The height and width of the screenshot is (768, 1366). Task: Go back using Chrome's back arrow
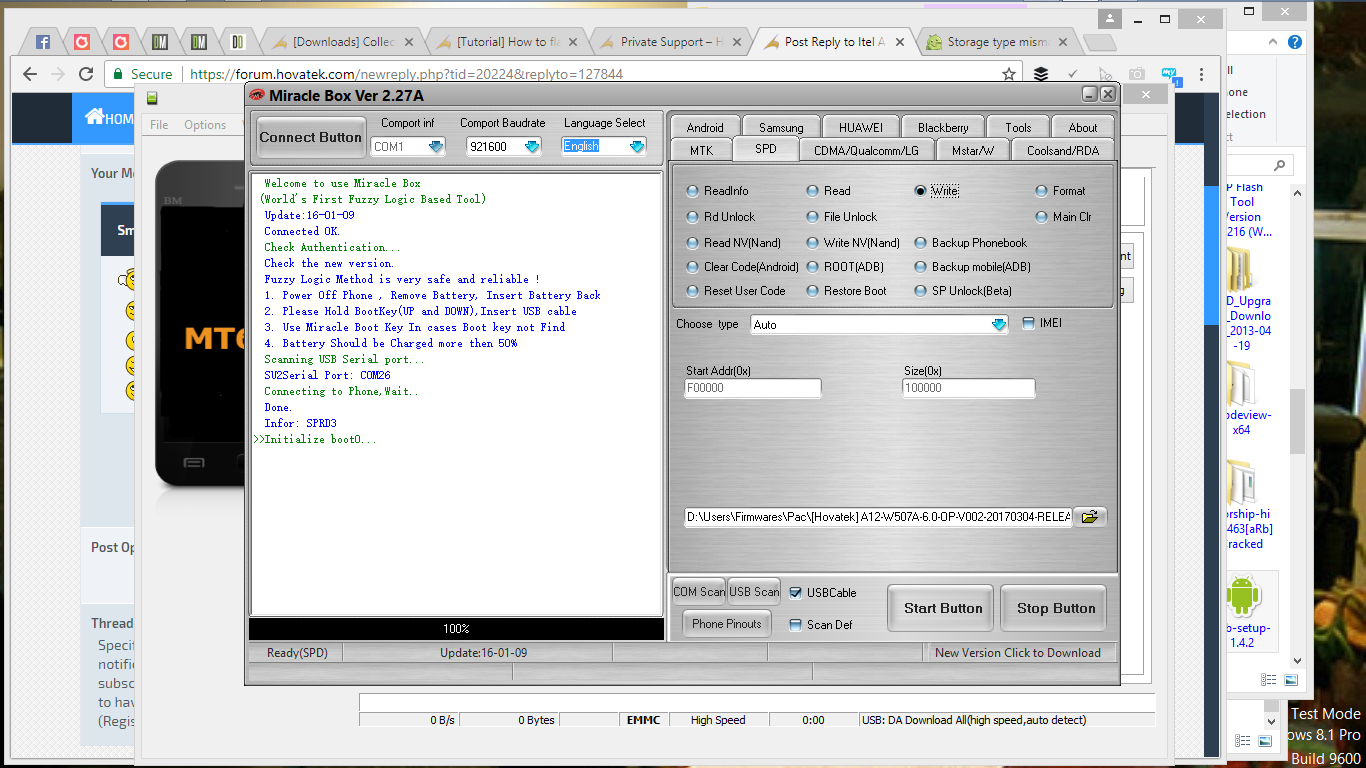pos(30,74)
